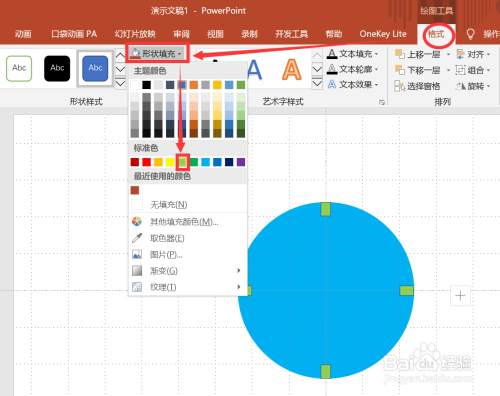The width and height of the screenshot is (500, 396).
Task: Open the 形状填充 shape fill dropdown
Action: pos(156,53)
